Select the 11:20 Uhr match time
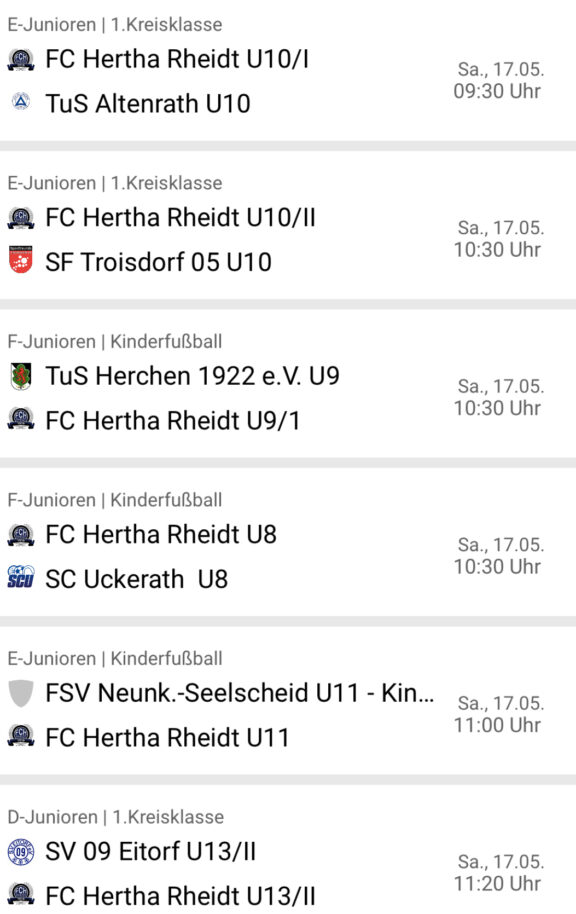This screenshot has height=914, width=576. 497,884
